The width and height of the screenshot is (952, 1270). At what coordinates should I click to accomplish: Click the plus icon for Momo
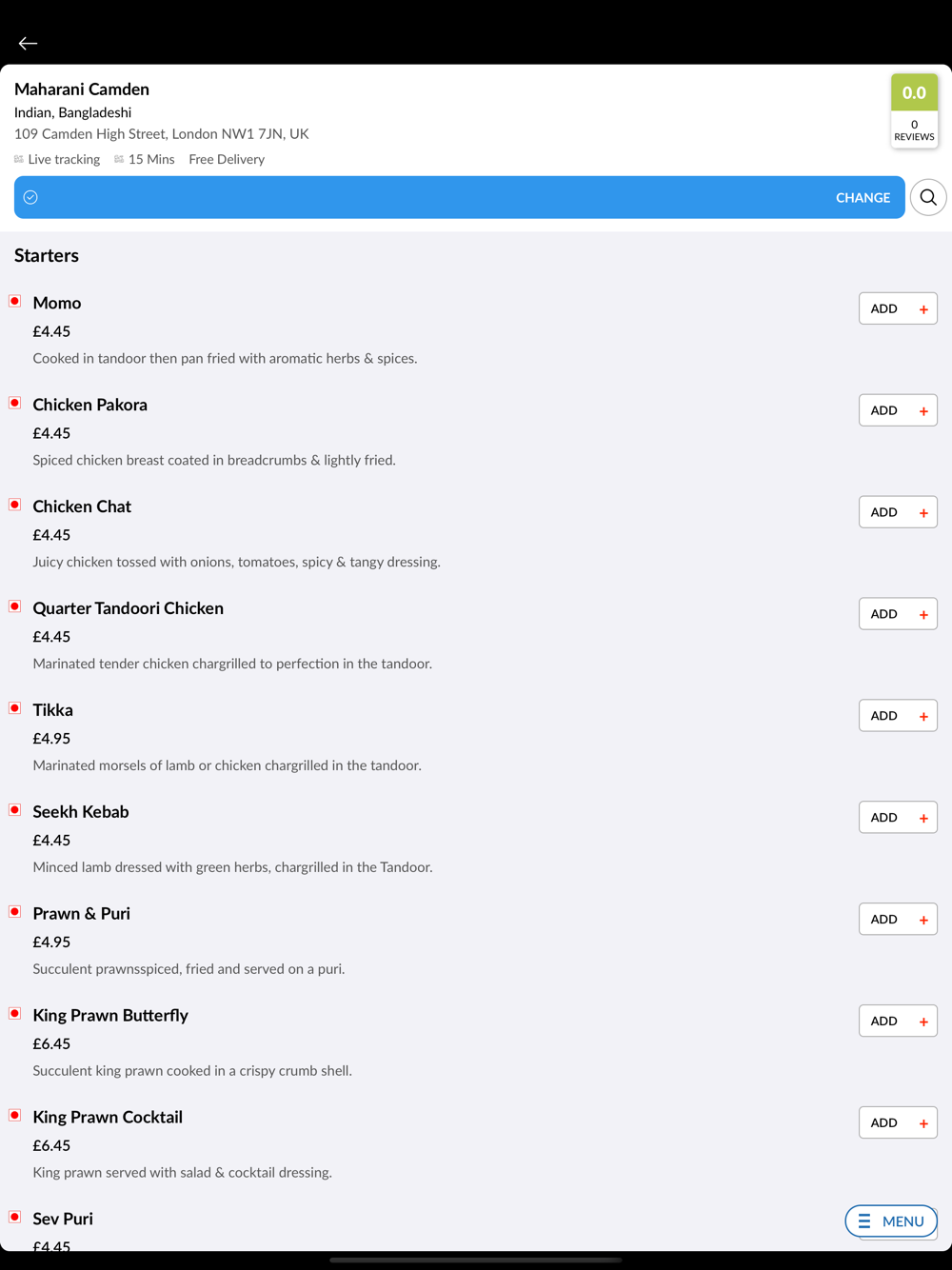click(923, 309)
